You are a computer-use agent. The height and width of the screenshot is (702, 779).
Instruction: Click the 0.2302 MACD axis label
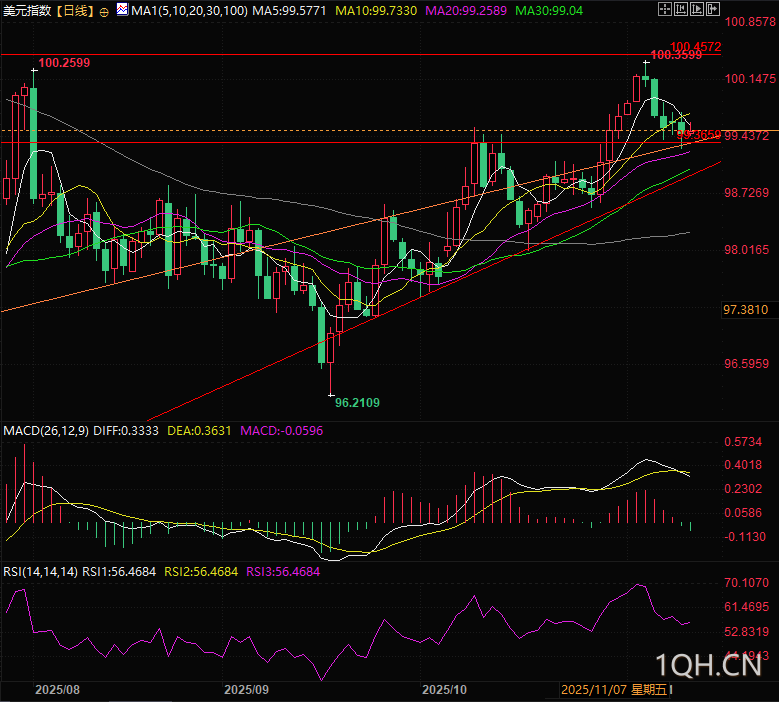(x=743, y=489)
